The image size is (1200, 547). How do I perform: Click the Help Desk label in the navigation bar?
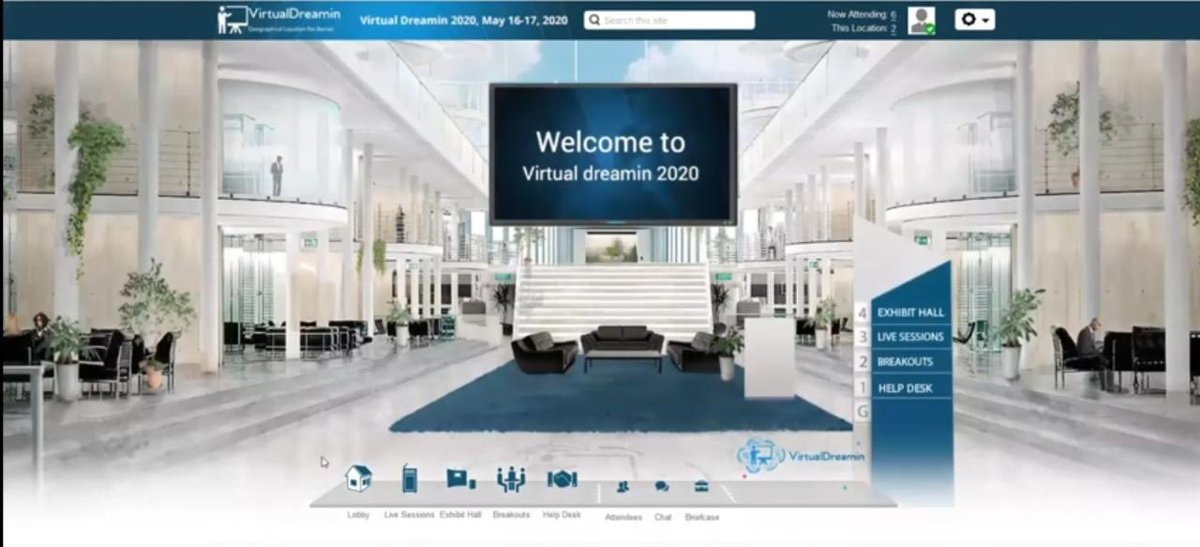point(562,514)
